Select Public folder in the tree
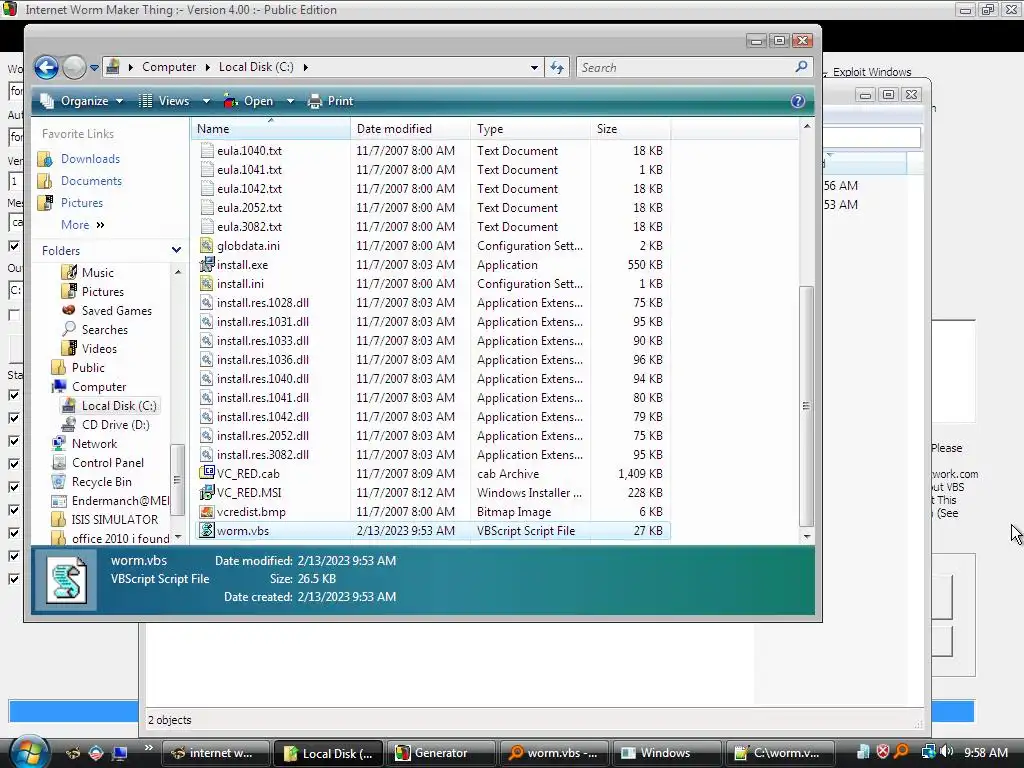Image resolution: width=1024 pixels, height=768 pixels. click(x=88, y=368)
